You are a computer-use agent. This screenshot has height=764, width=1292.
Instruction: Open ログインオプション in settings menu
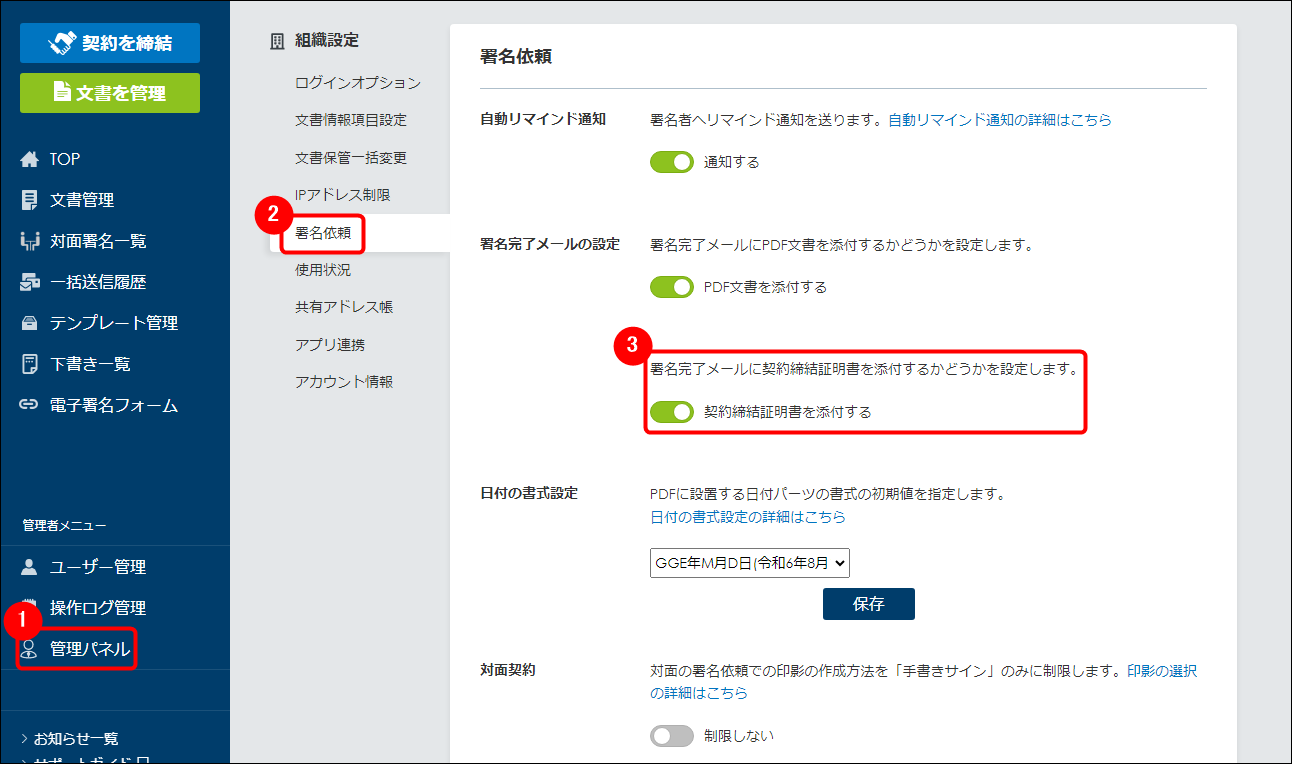358,83
